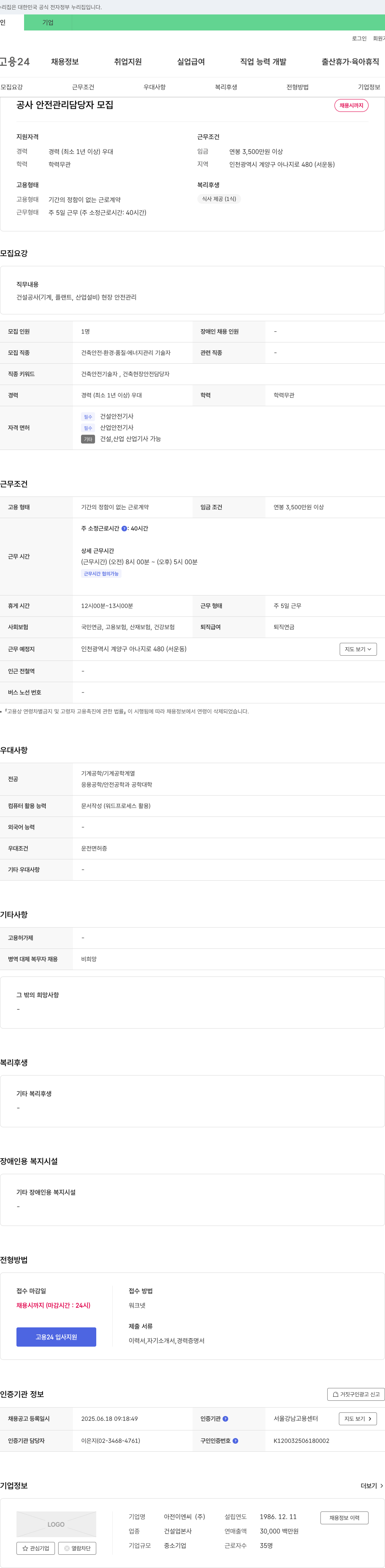
Task: Click registration date 2025.06.18 09:18:49
Action: pos(109,1418)
